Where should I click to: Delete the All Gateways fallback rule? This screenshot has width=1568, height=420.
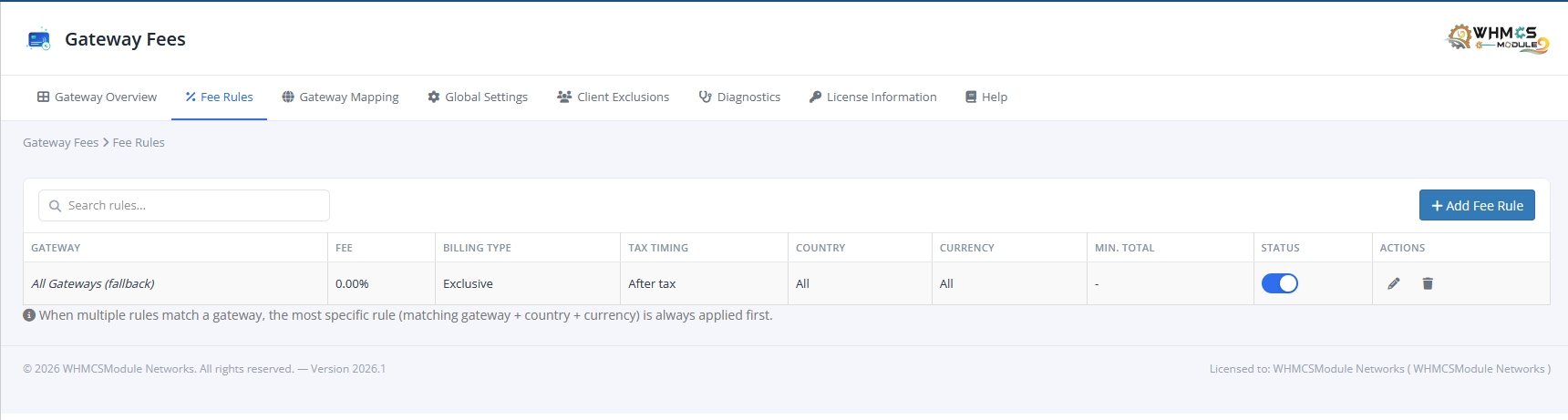point(1428,283)
